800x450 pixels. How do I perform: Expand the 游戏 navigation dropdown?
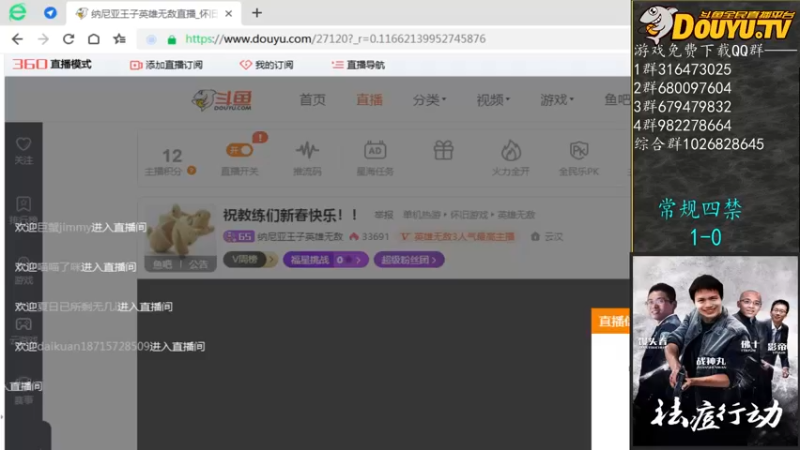[x=557, y=100]
